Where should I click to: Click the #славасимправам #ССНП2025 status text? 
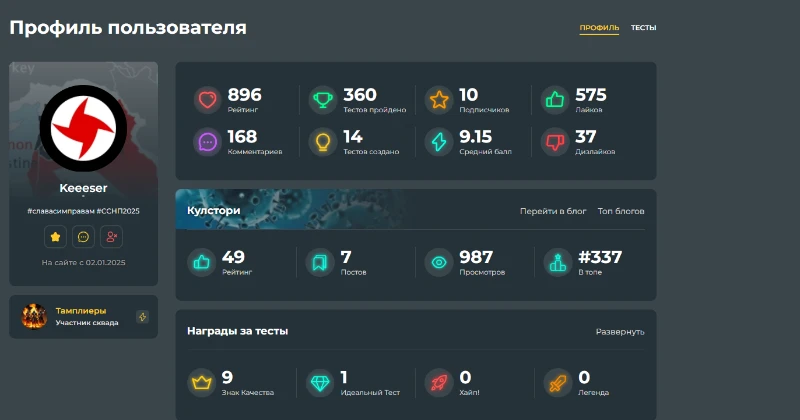pyautogui.click(x=83, y=211)
